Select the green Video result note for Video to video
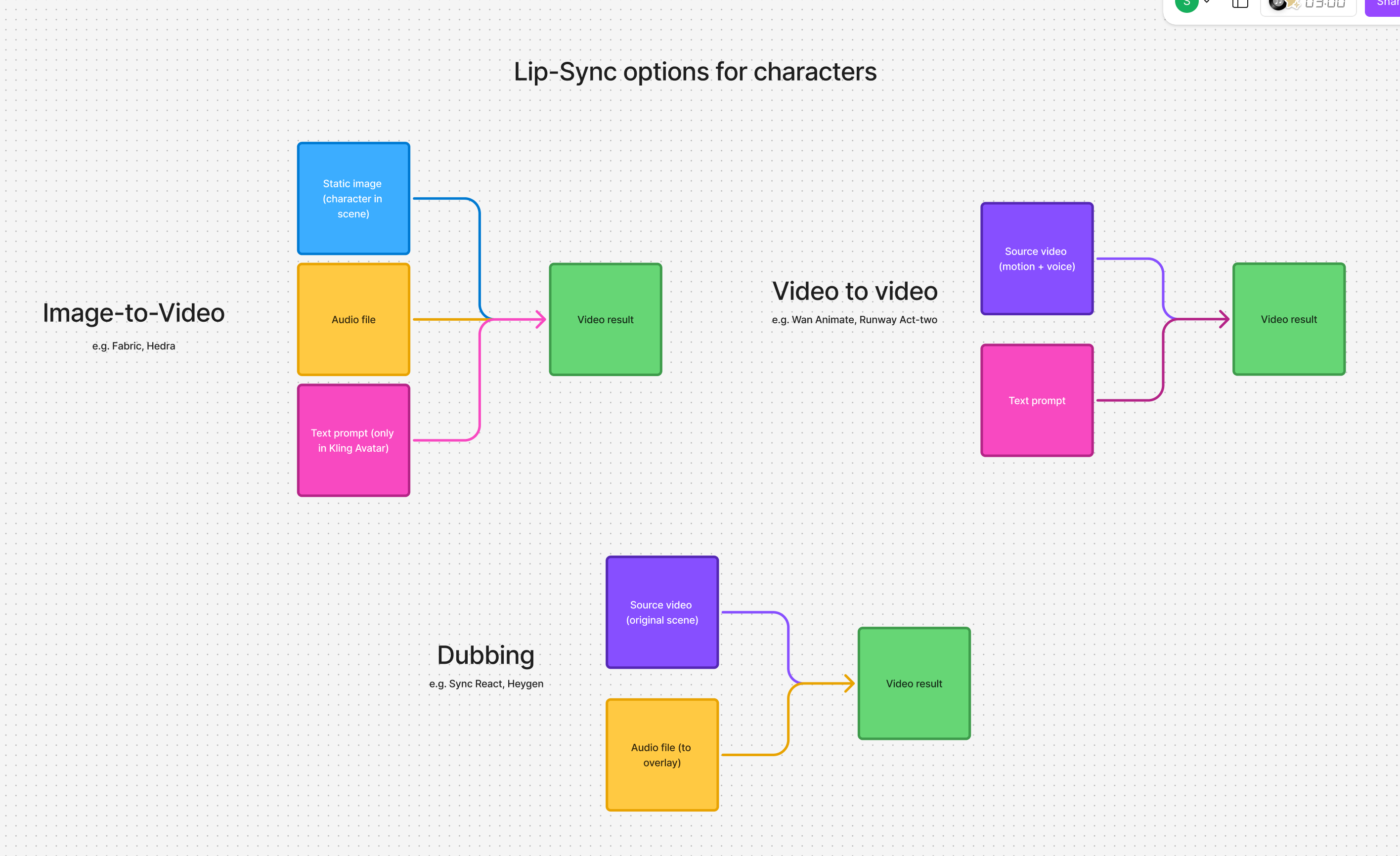The image size is (1400, 856). (x=1288, y=319)
